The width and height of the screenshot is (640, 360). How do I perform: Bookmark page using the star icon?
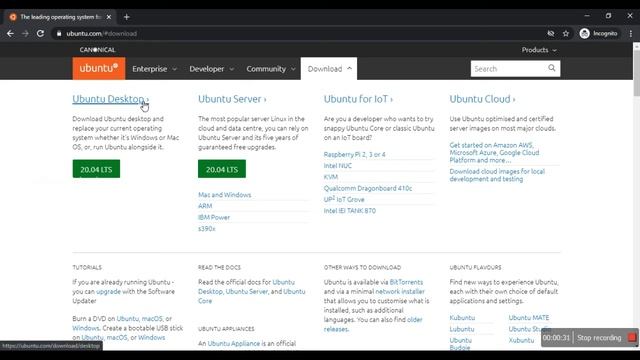[566, 33]
